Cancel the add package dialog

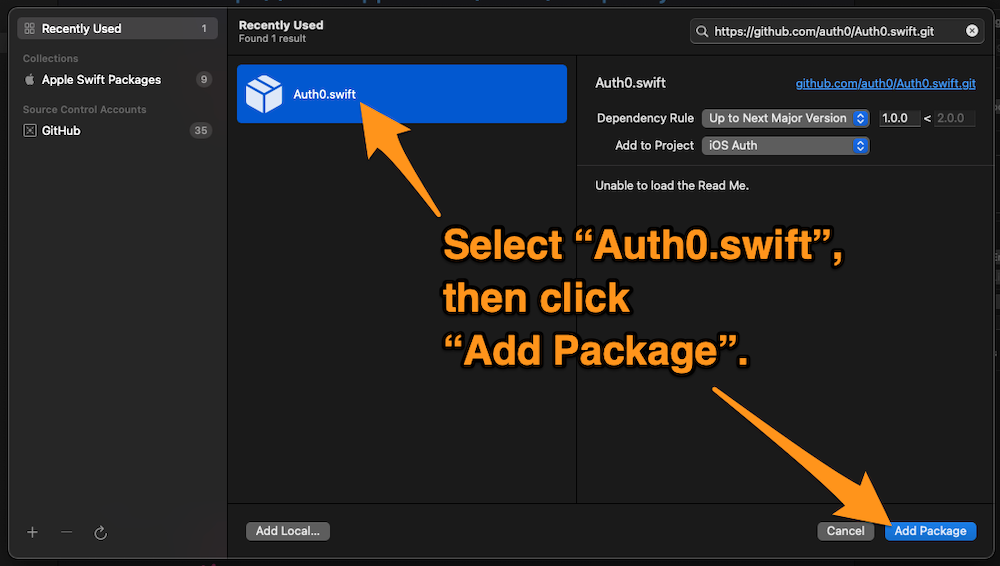tap(845, 531)
